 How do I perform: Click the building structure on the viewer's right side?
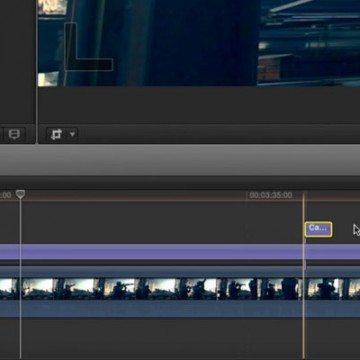tap(309, 43)
